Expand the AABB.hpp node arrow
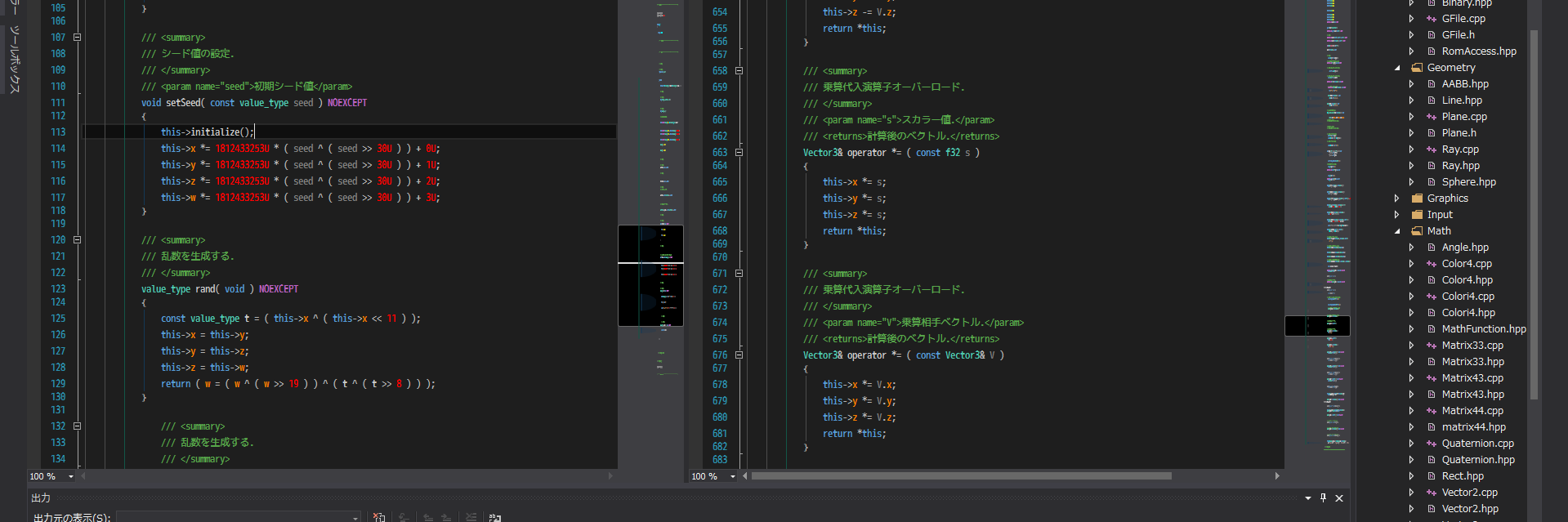The image size is (1568, 522). (1412, 84)
